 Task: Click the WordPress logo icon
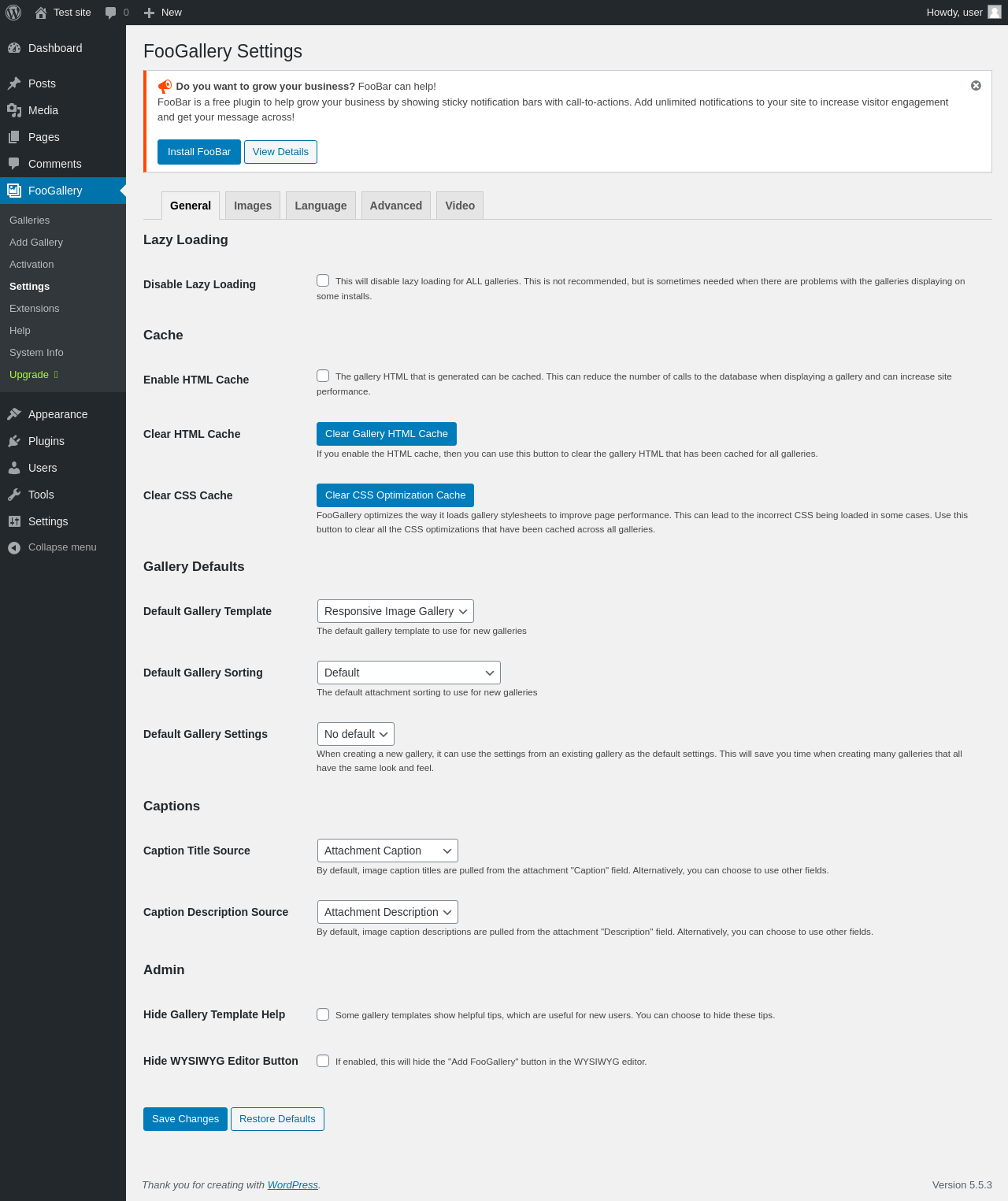13,13
